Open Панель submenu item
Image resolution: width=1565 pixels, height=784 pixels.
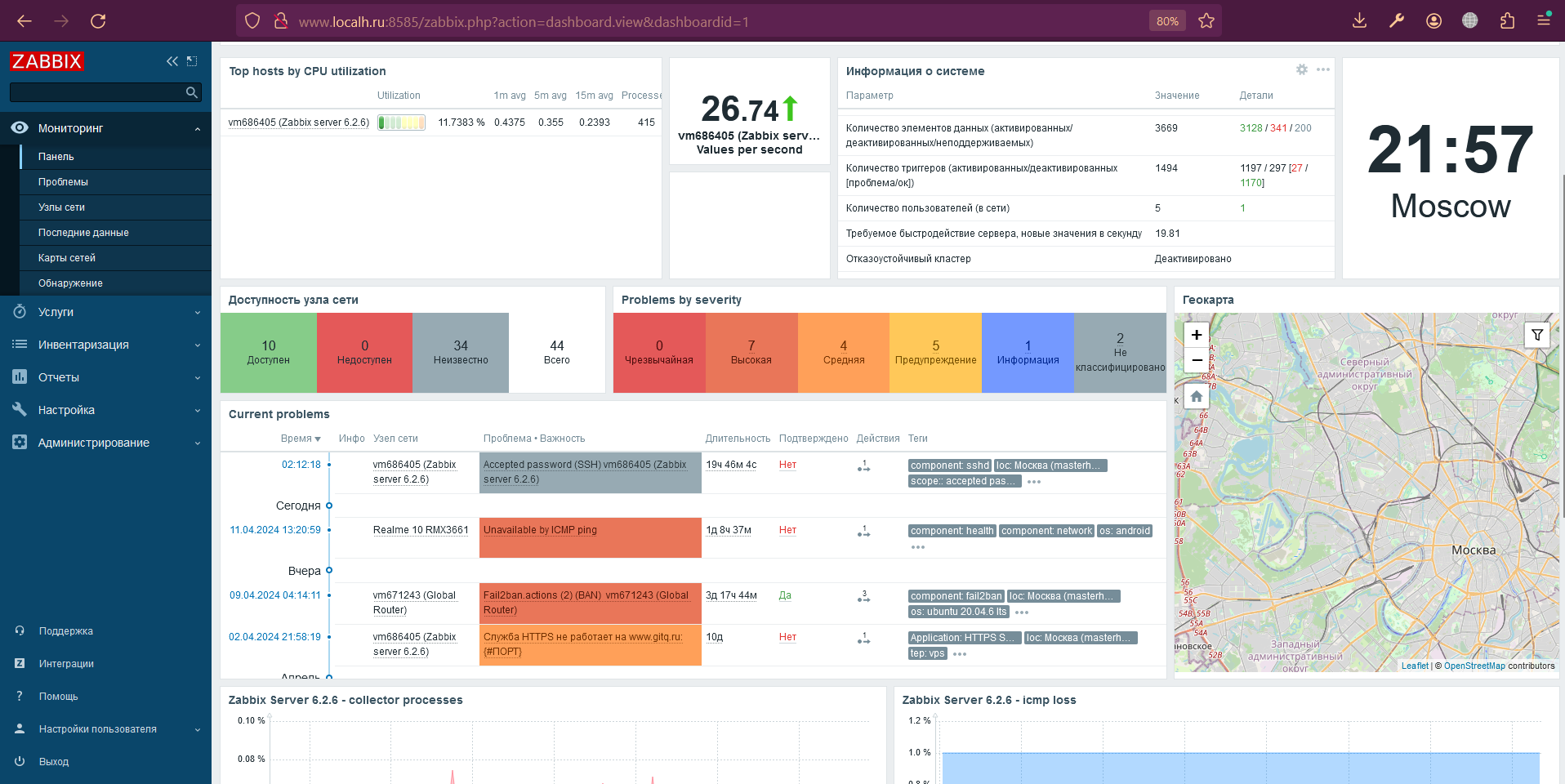pyautogui.click(x=115, y=157)
